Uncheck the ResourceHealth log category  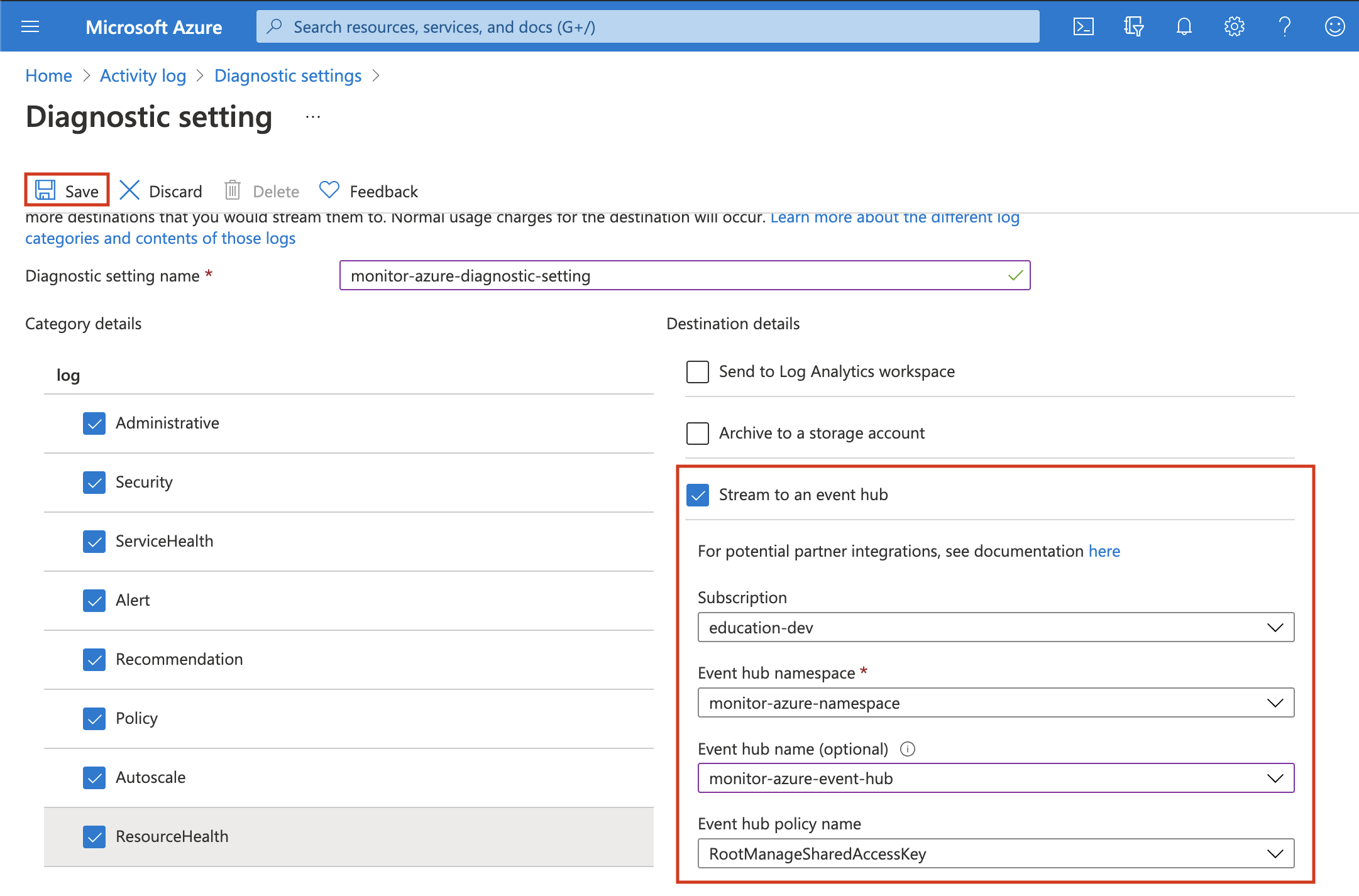pyautogui.click(x=94, y=837)
